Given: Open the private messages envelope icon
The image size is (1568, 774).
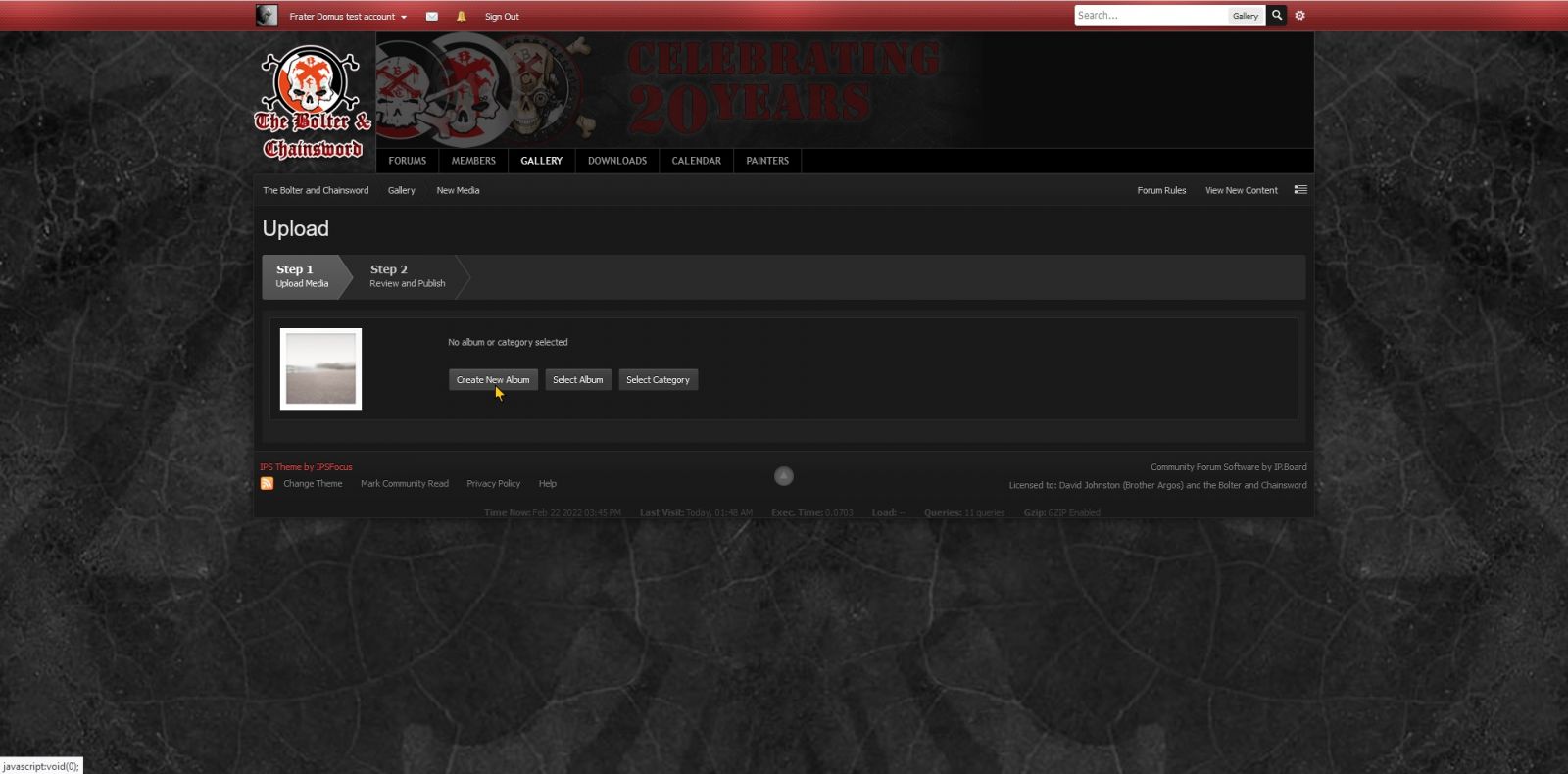Looking at the screenshot, I should pyautogui.click(x=431, y=17).
